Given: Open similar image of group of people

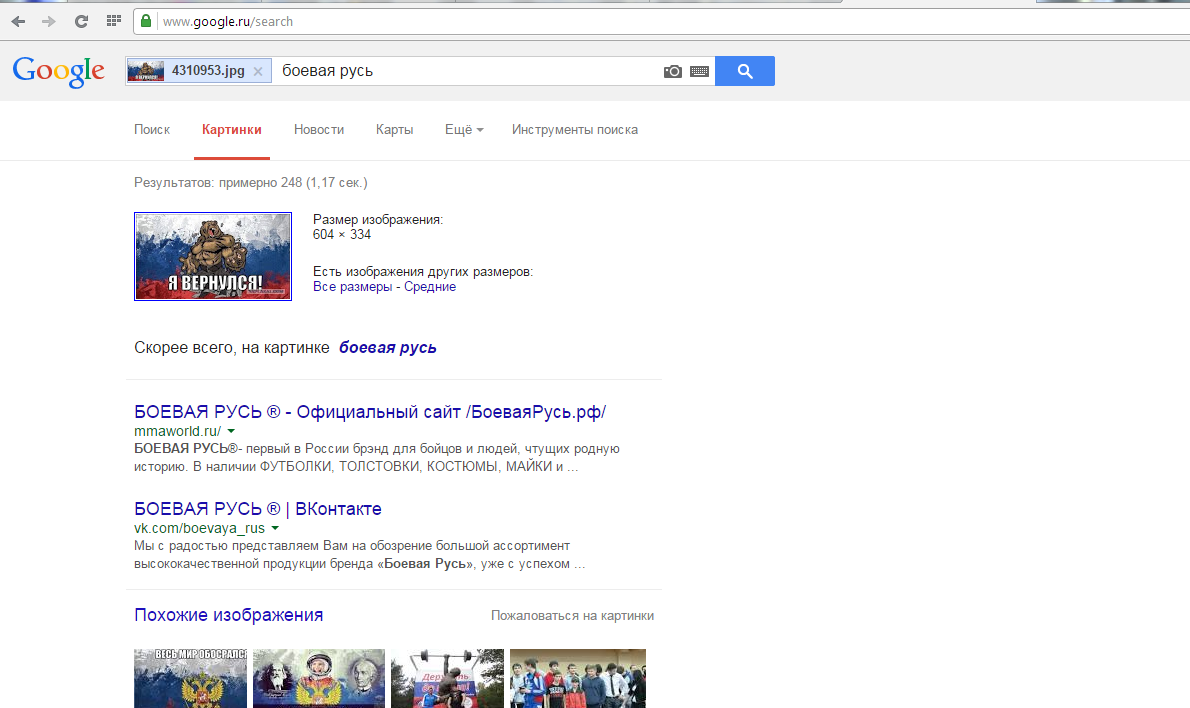Looking at the screenshot, I should 578,678.
